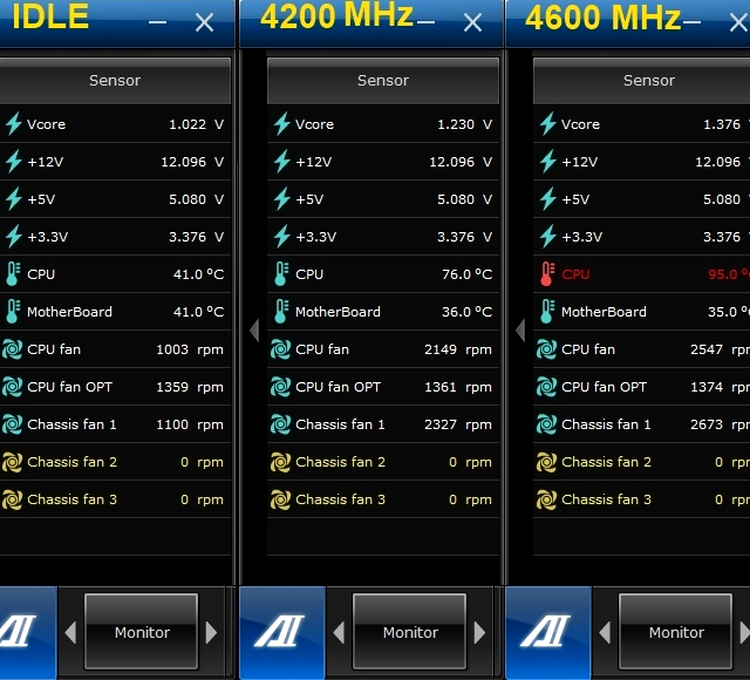This screenshot has width=750, height=680.
Task: Click left arrow beside Monitor in 4200 MHz window
Action: 339,632
